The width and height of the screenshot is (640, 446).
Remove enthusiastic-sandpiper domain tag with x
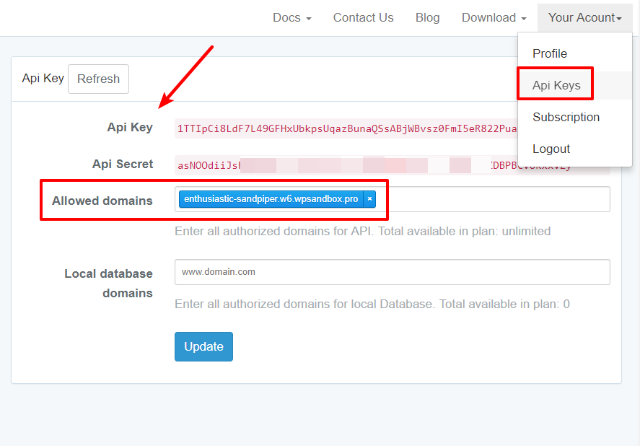pyautogui.click(x=369, y=199)
